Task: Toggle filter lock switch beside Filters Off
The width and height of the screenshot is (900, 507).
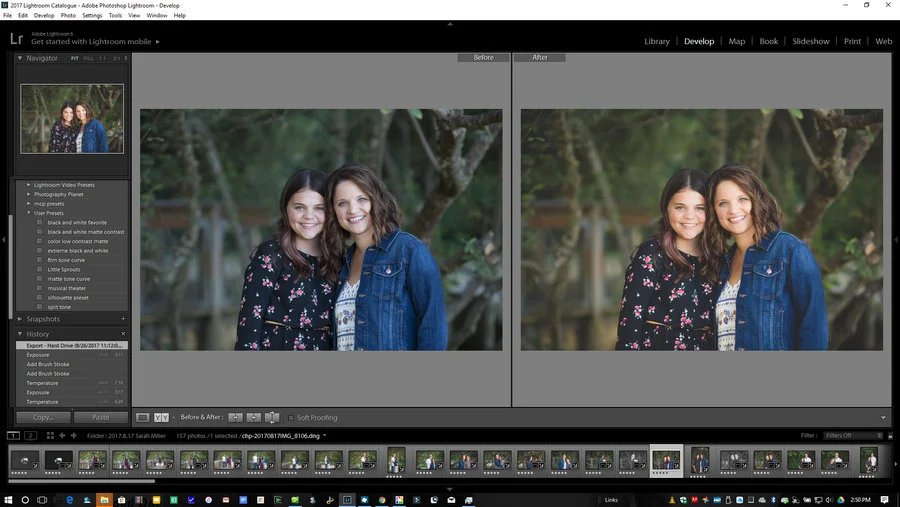Action: tap(890, 436)
